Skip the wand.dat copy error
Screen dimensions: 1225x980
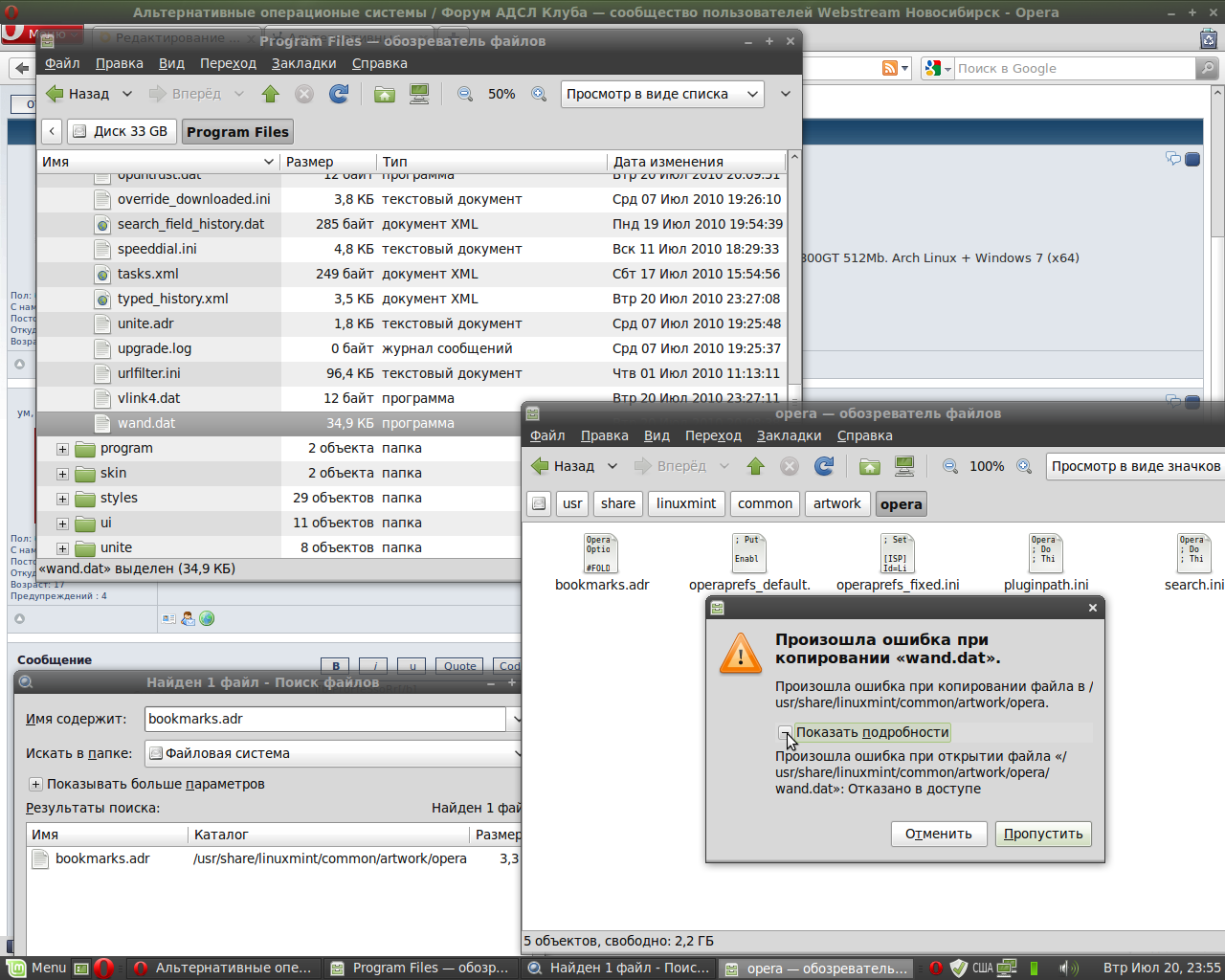point(1043,834)
